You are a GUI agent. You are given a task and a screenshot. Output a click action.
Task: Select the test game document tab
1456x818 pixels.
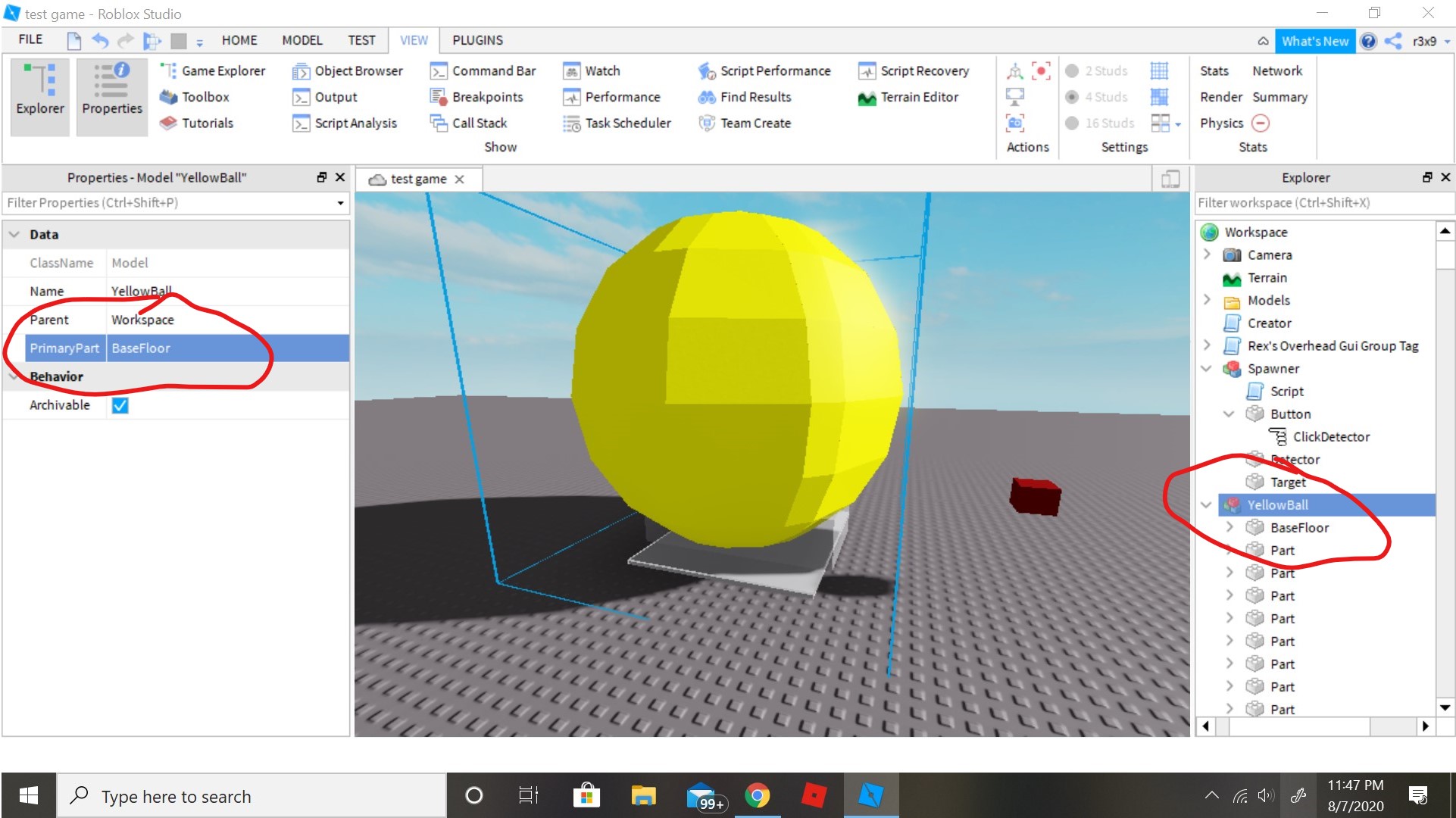click(417, 179)
